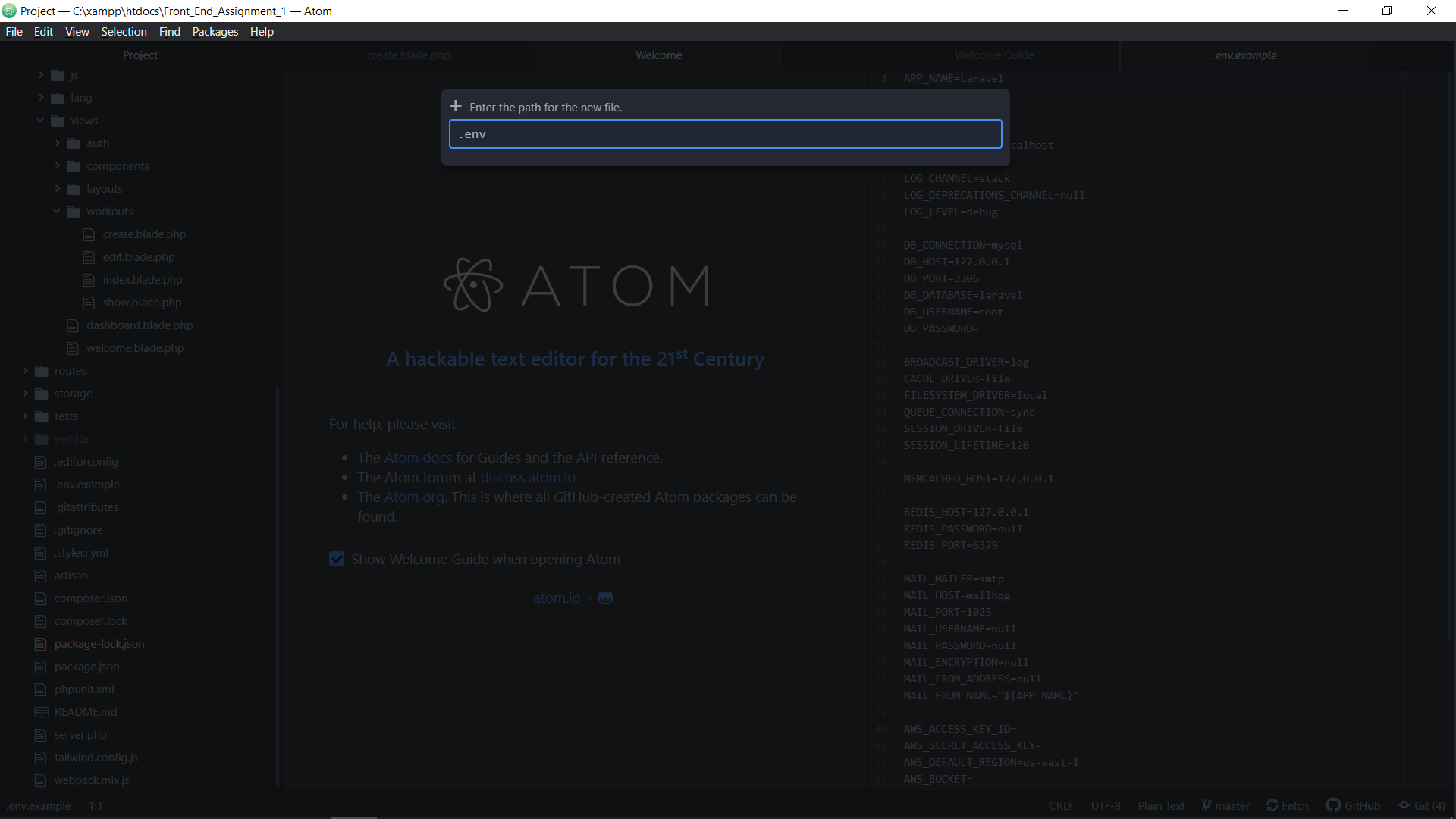
Task: Uncheck Show Welcome Guide when opening Atom
Action: pos(337,559)
